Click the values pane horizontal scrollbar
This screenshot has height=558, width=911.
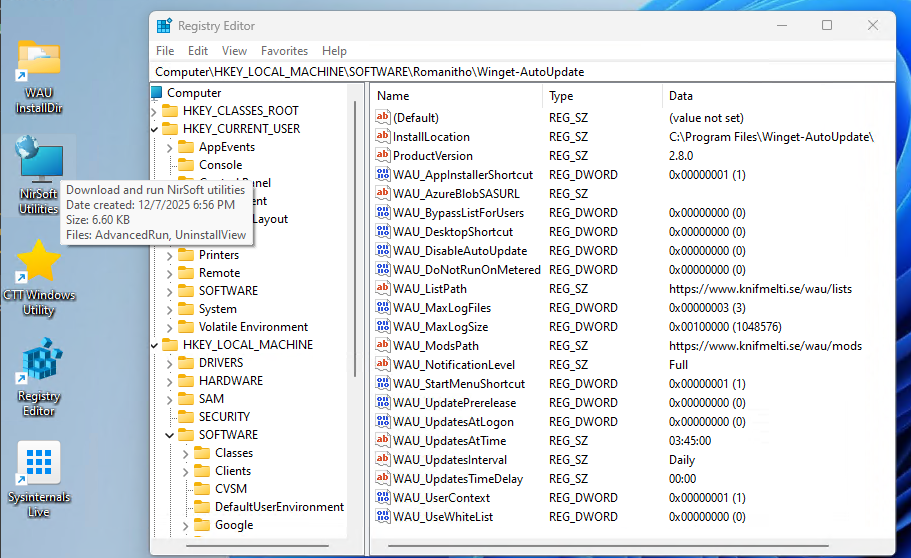[x=608, y=546]
